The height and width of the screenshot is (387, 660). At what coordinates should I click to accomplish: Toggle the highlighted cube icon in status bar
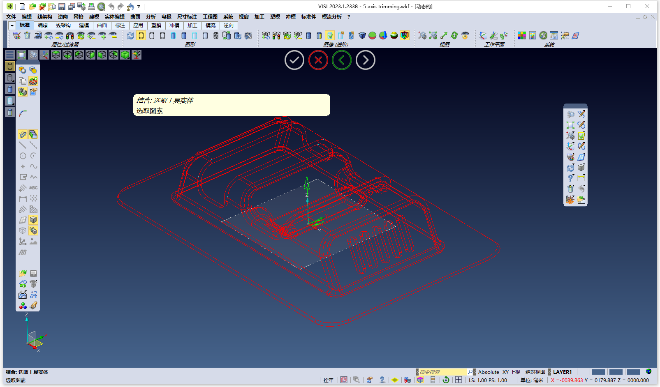pos(420,380)
